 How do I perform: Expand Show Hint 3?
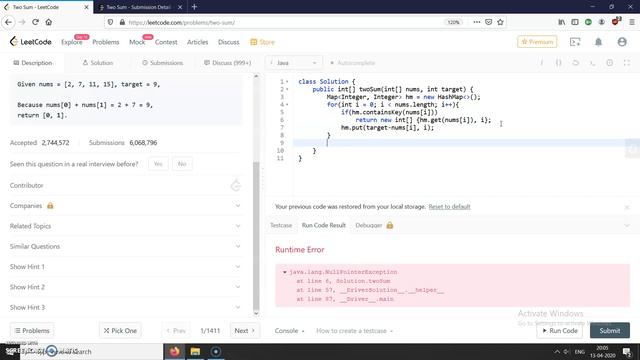pyautogui.click(x=125, y=307)
